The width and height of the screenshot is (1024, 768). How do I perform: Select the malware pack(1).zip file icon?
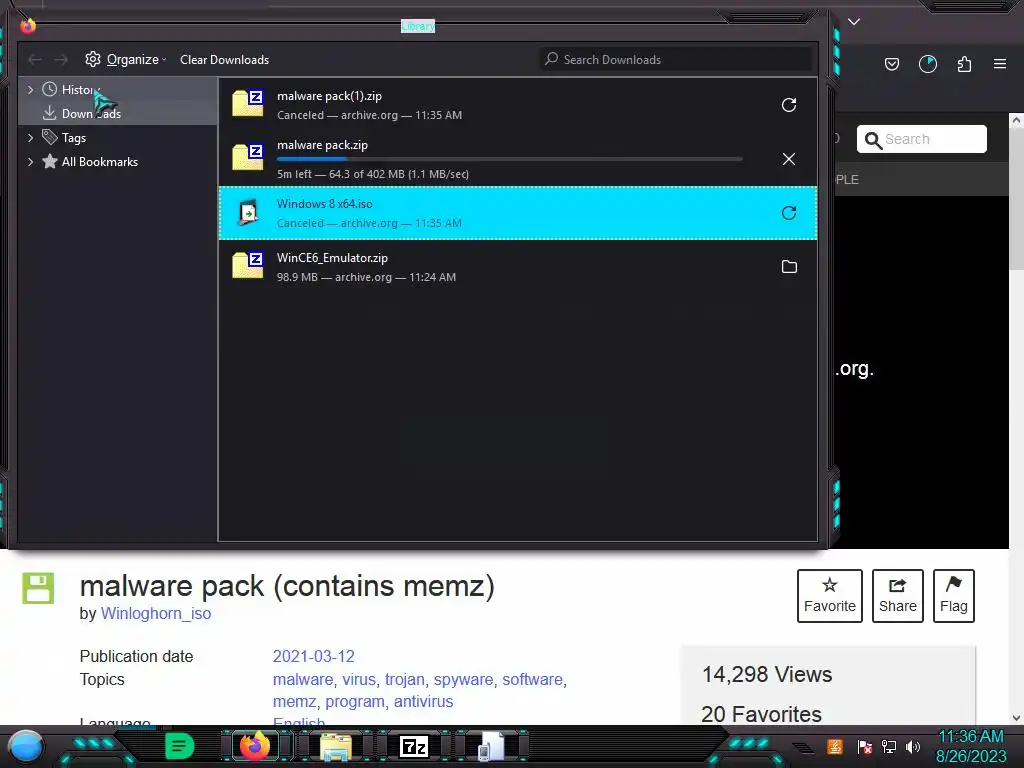point(248,103)
